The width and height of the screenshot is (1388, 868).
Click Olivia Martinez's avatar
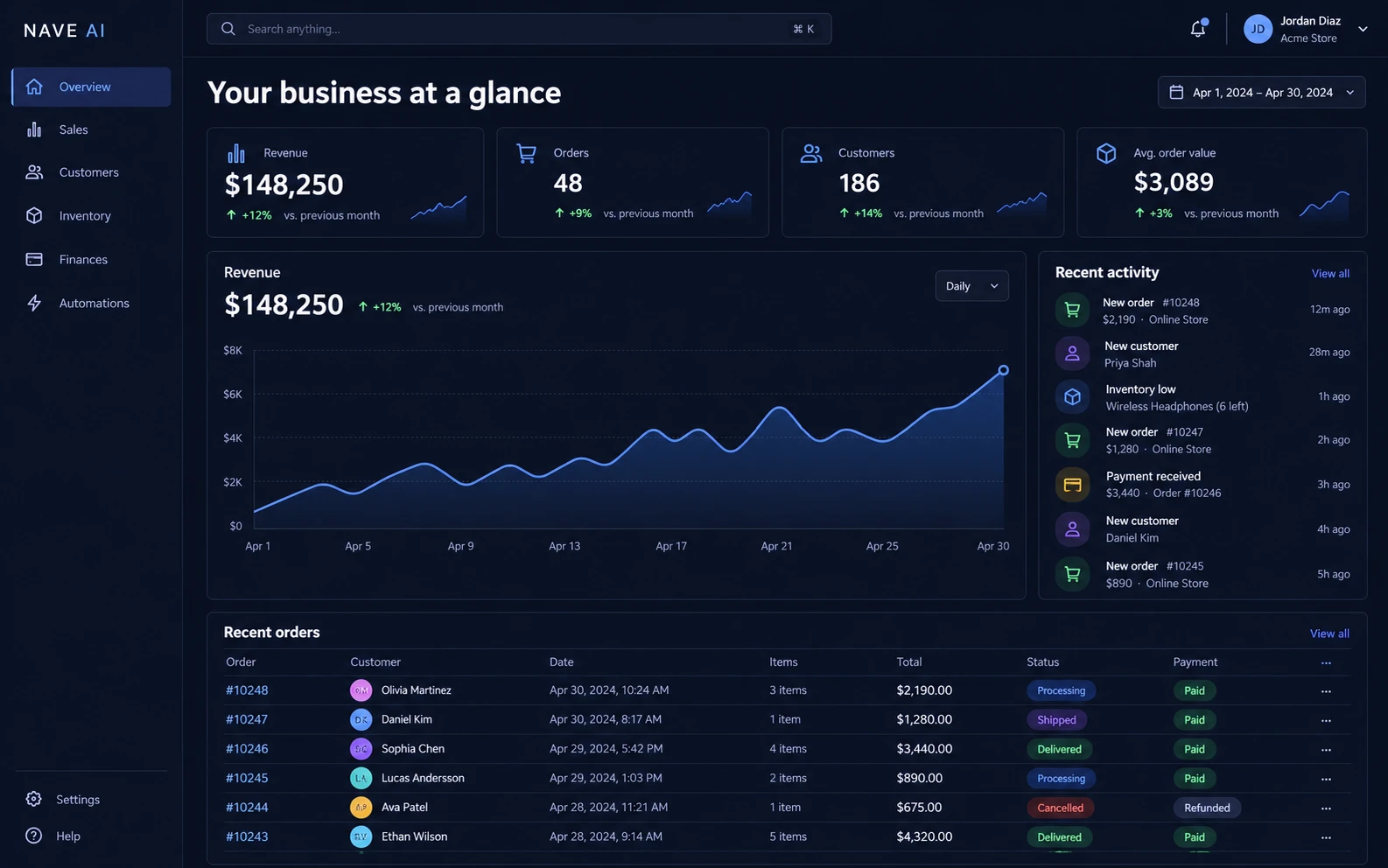click(361, 690)
